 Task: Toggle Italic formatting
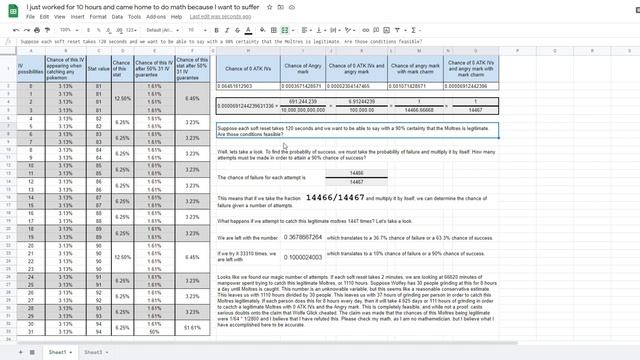(227, 30)
